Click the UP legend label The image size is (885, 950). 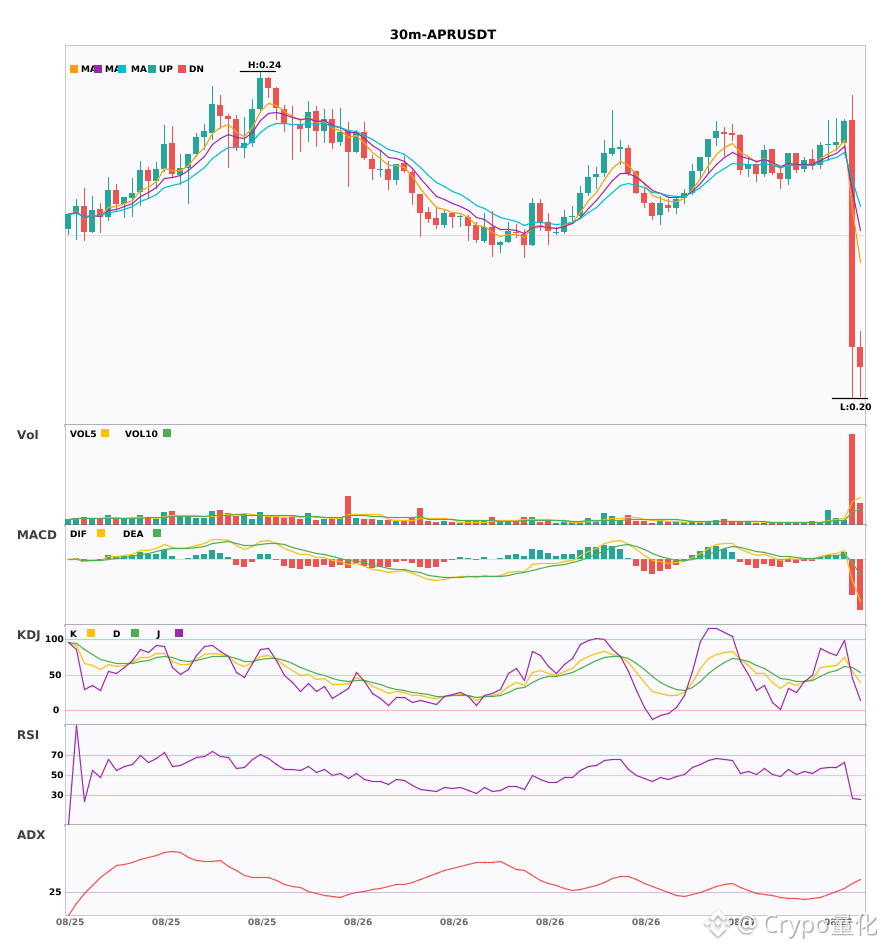click(x=166, y=69)
